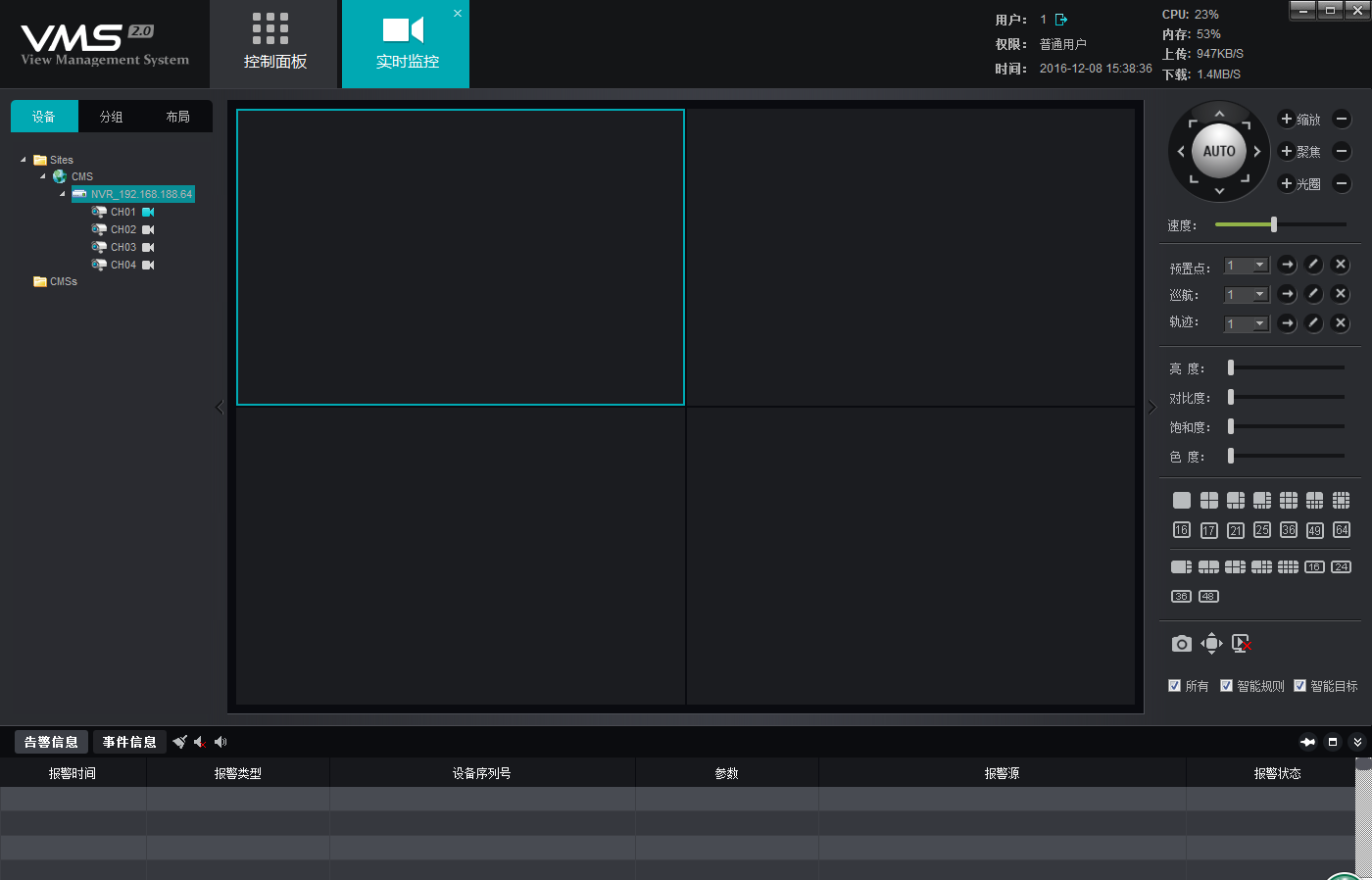Collapse the left device panel arrow
The image size is (1372, 880).
tap(220, 408)
